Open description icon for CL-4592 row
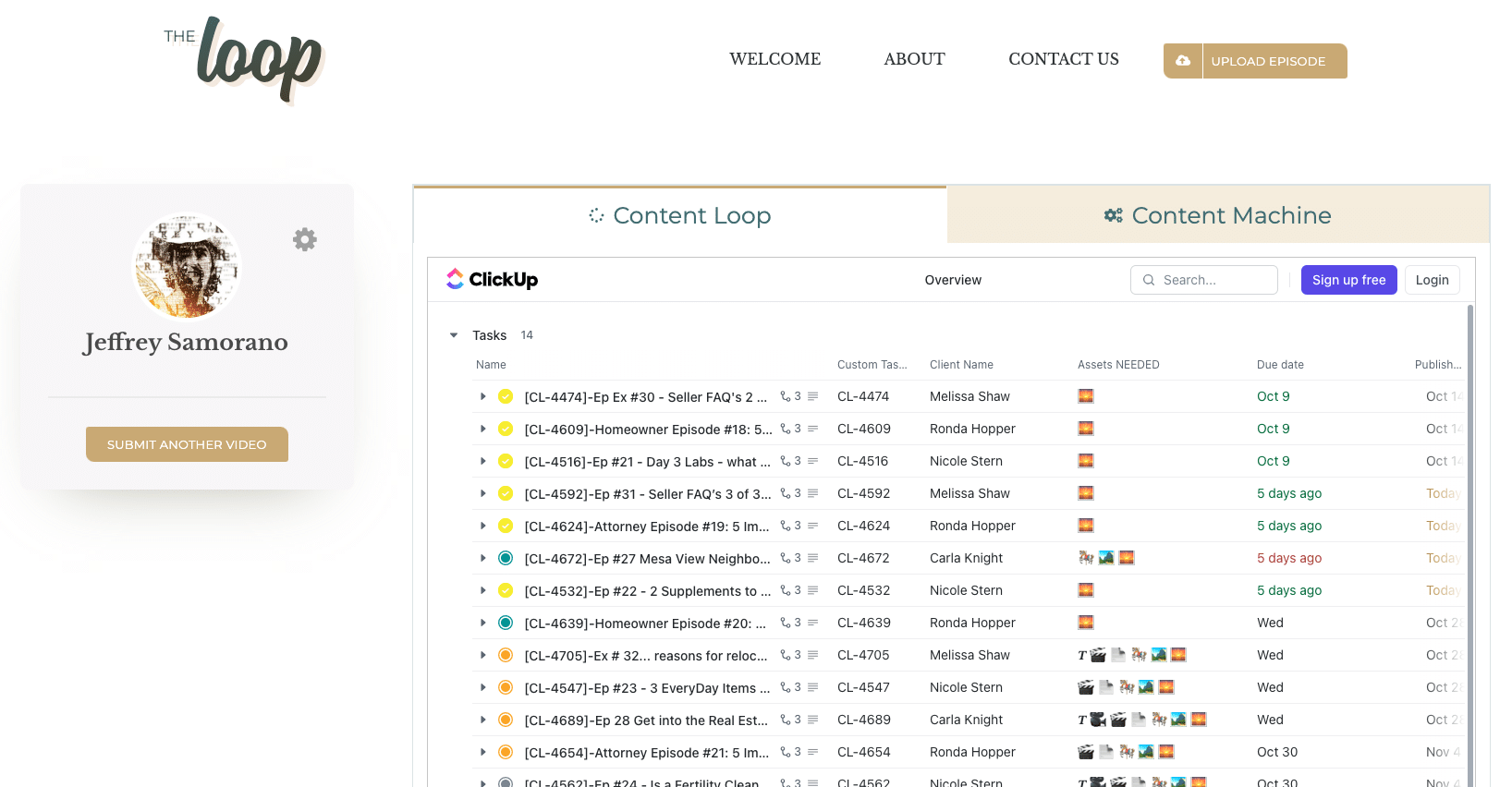This screenshot has width=1512, height=787. 813,493
